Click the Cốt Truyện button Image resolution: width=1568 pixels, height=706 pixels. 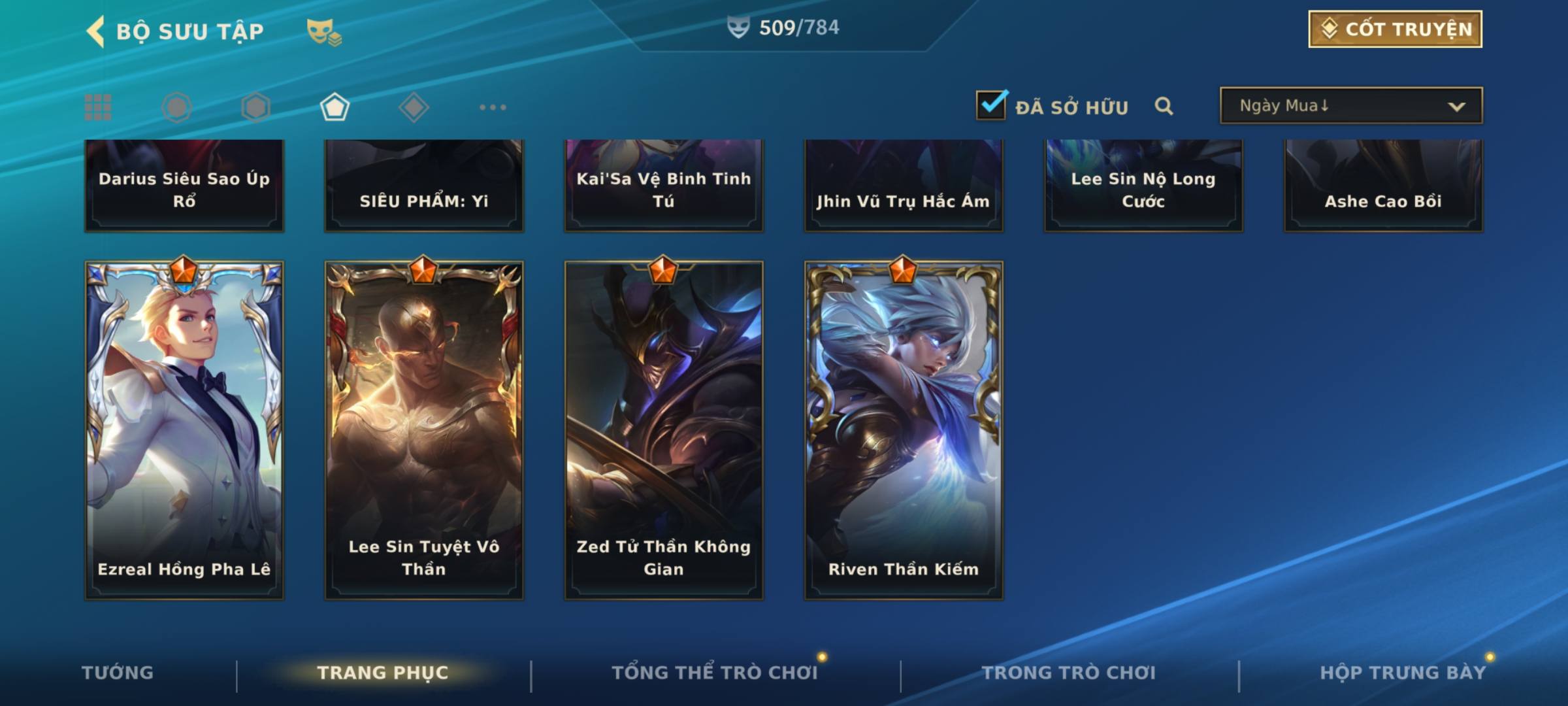tap(1395, 29)
